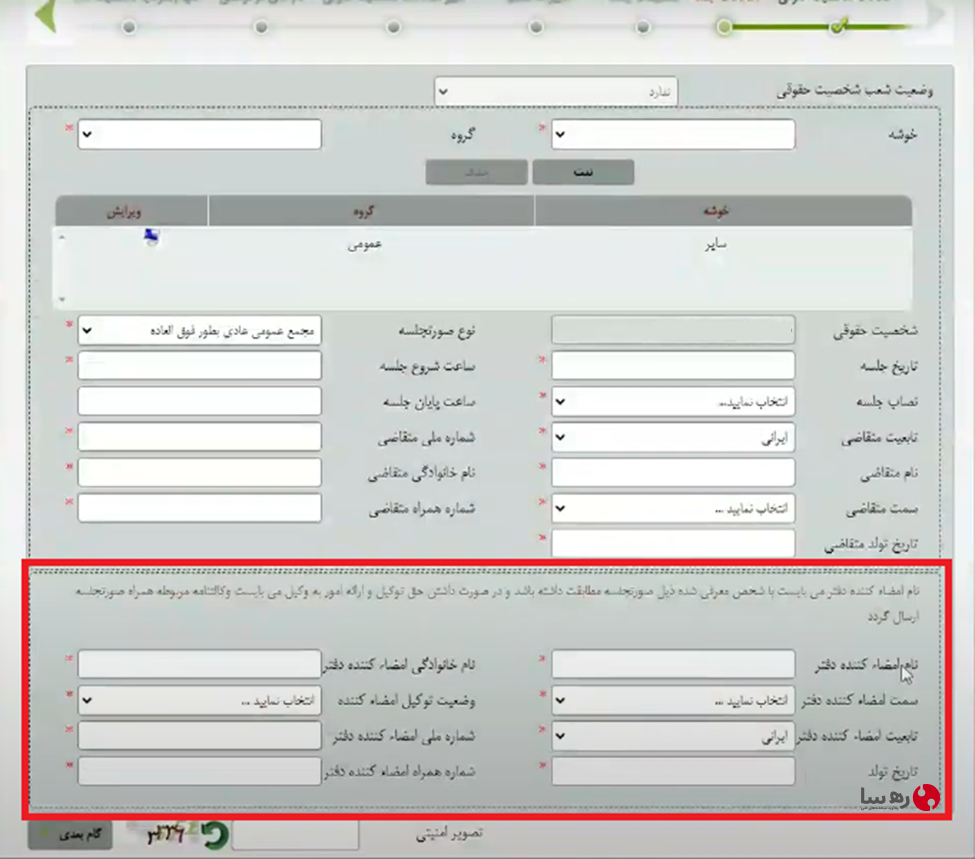Image resolution: width=975 pixels, height=859 pixels.
Task: Click the نام متقاضی input field
Action: tap(673, 473)
